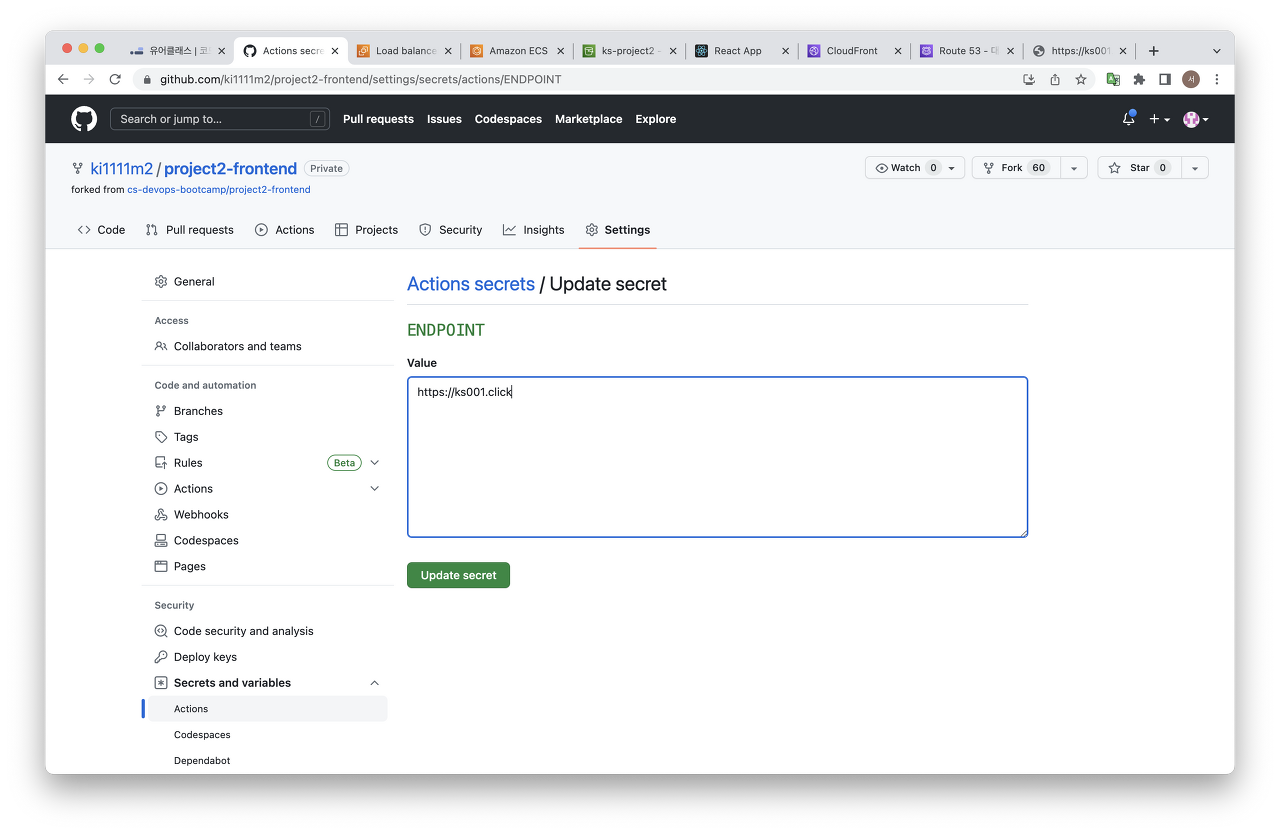This screenshot has width=1280, height=834.
Task: Switch to the ks-project2 tab
Action: coord(629,51)
